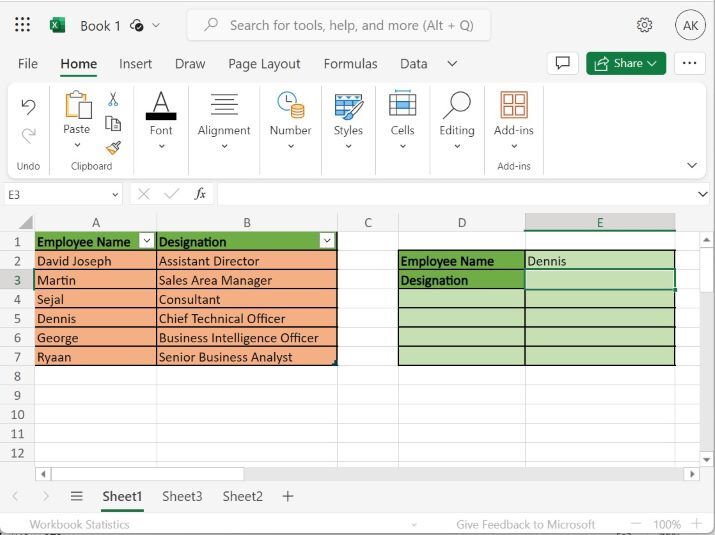
Task: Select row 5 header
Action: [17, 318]
